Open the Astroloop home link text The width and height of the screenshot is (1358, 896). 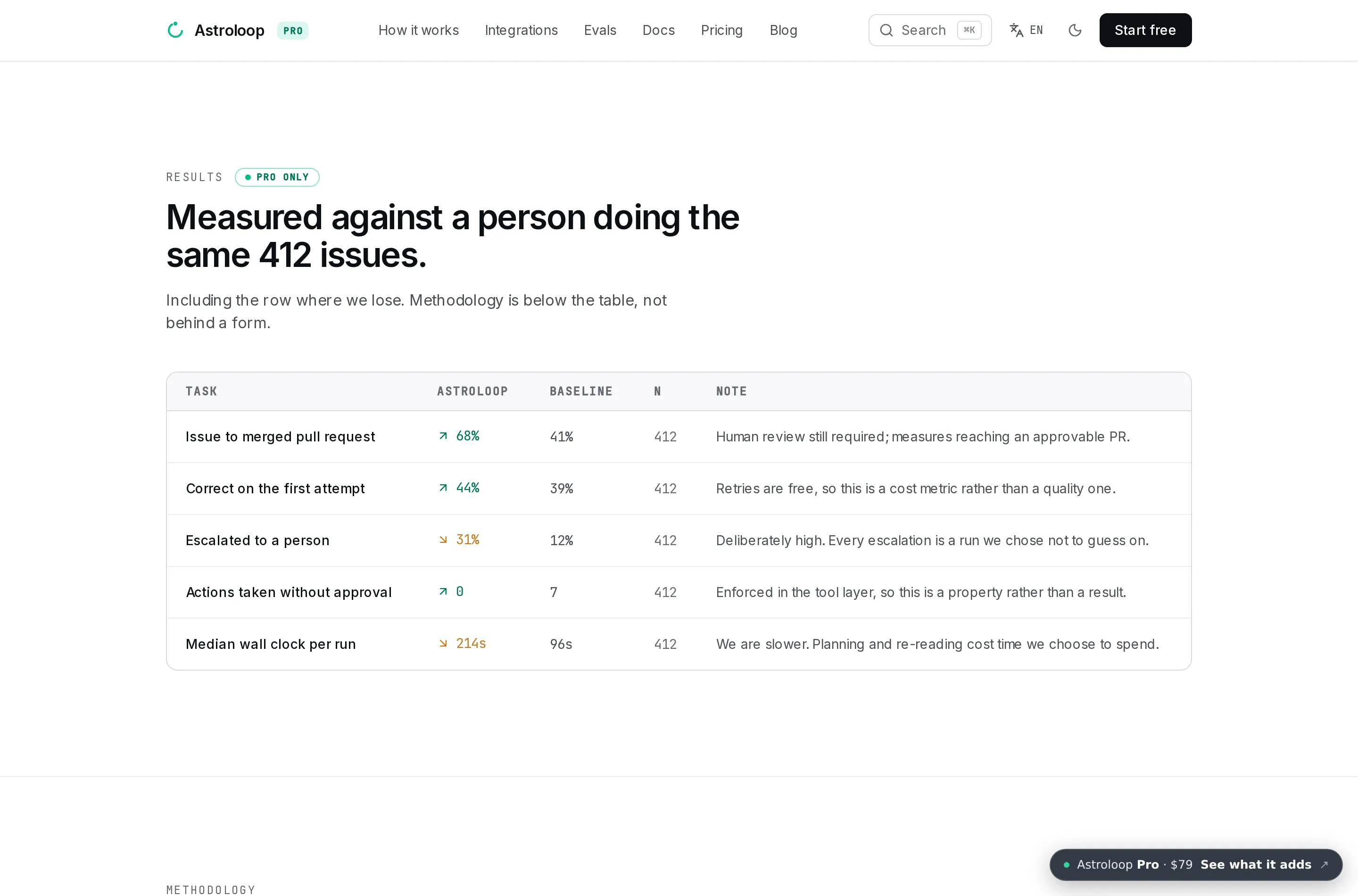229,30
